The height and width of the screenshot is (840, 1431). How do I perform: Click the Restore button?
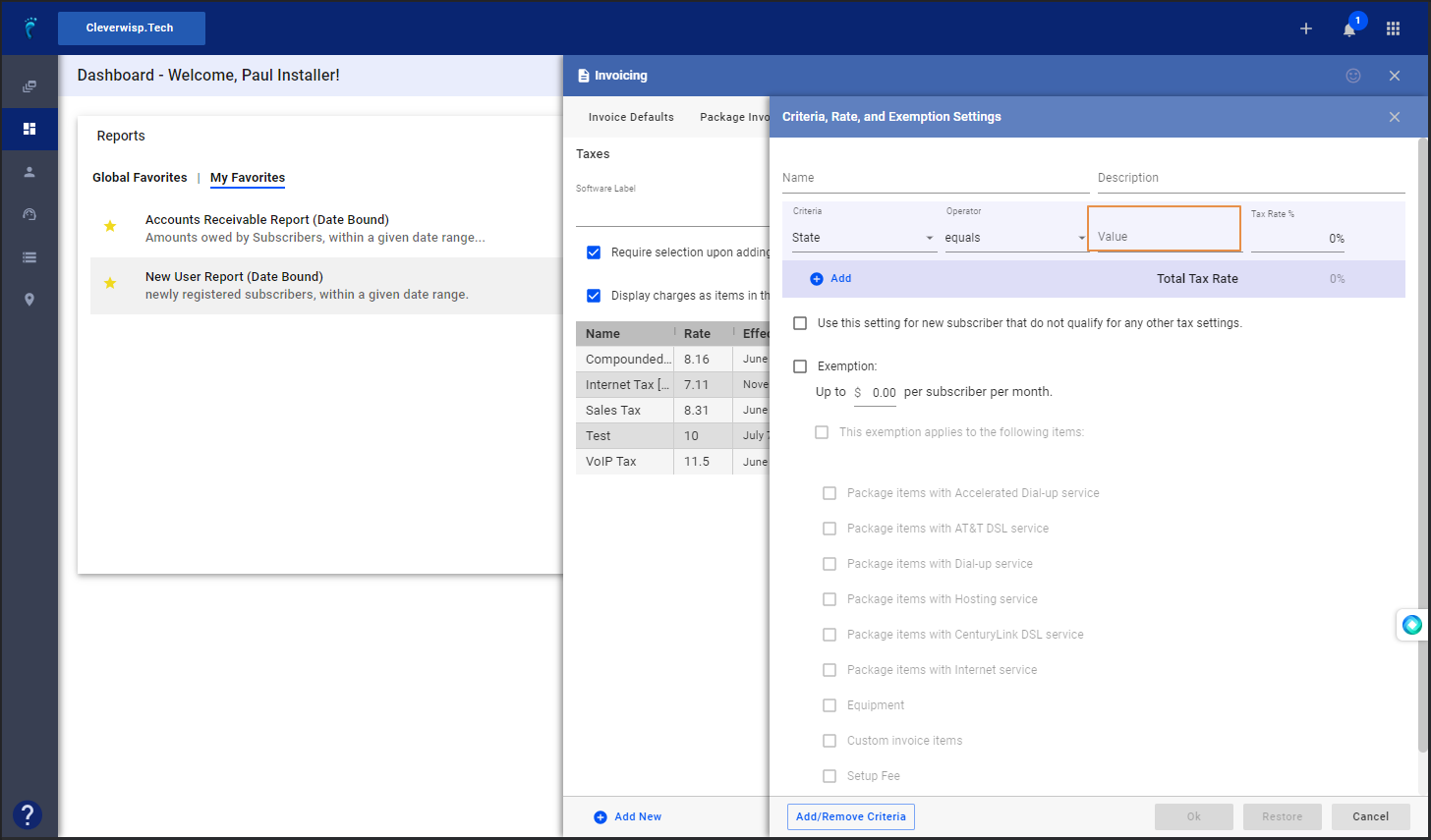pyautogui.click(x=1283, y=816)
